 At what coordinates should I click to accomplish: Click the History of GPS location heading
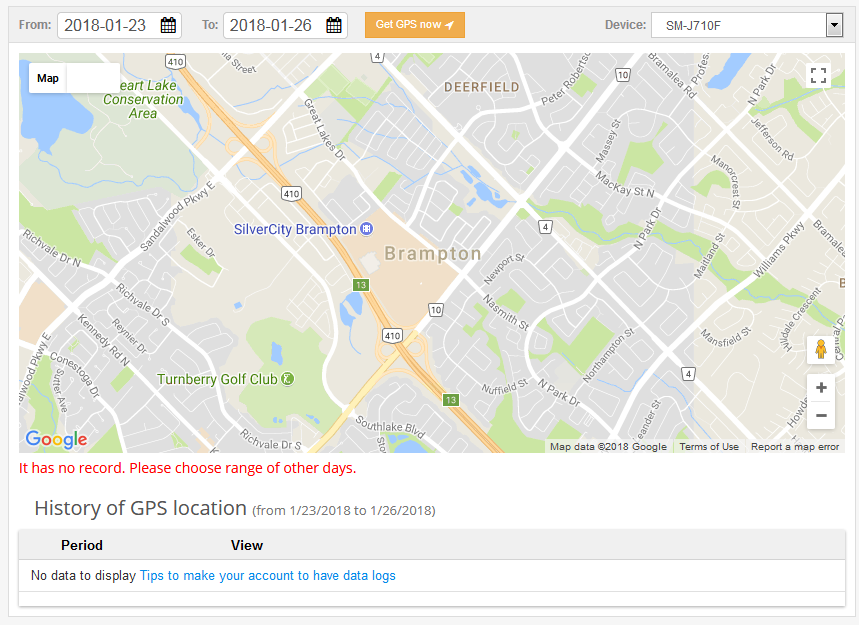click(x=140, y=508)
